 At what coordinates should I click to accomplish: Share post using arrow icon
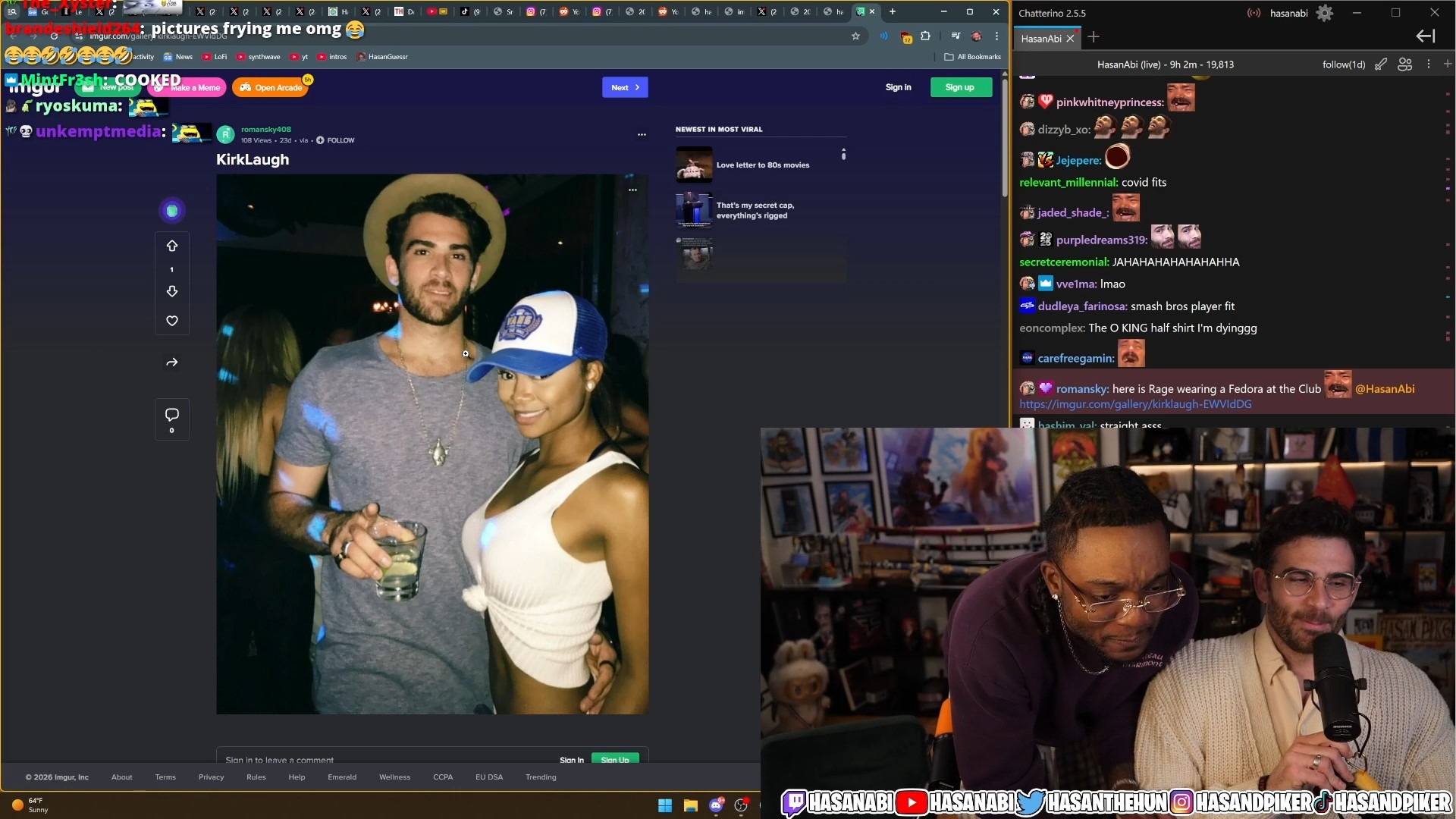click(172, 362)
